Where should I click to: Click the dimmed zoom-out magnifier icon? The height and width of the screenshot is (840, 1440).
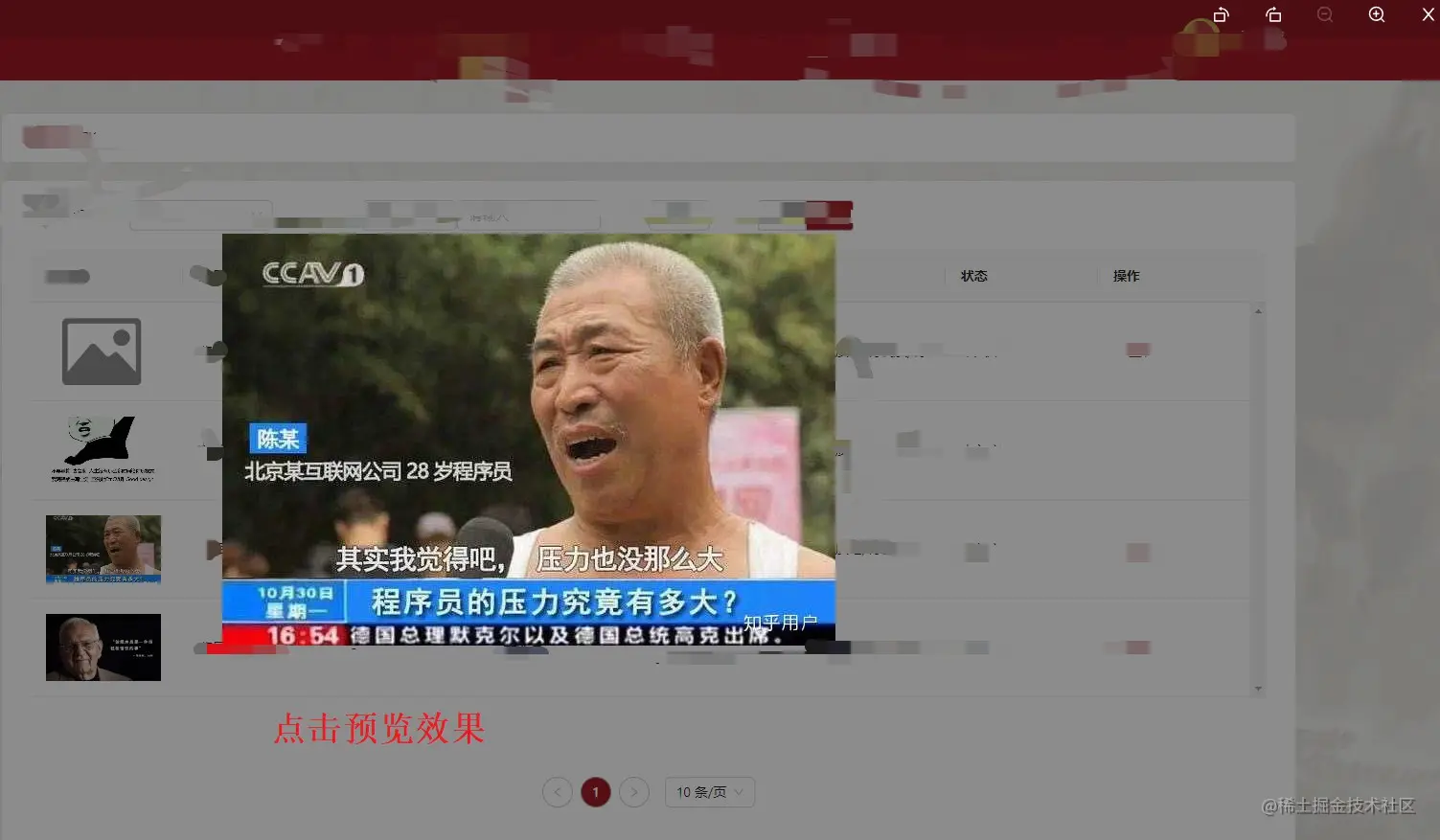click(1325, 14)
